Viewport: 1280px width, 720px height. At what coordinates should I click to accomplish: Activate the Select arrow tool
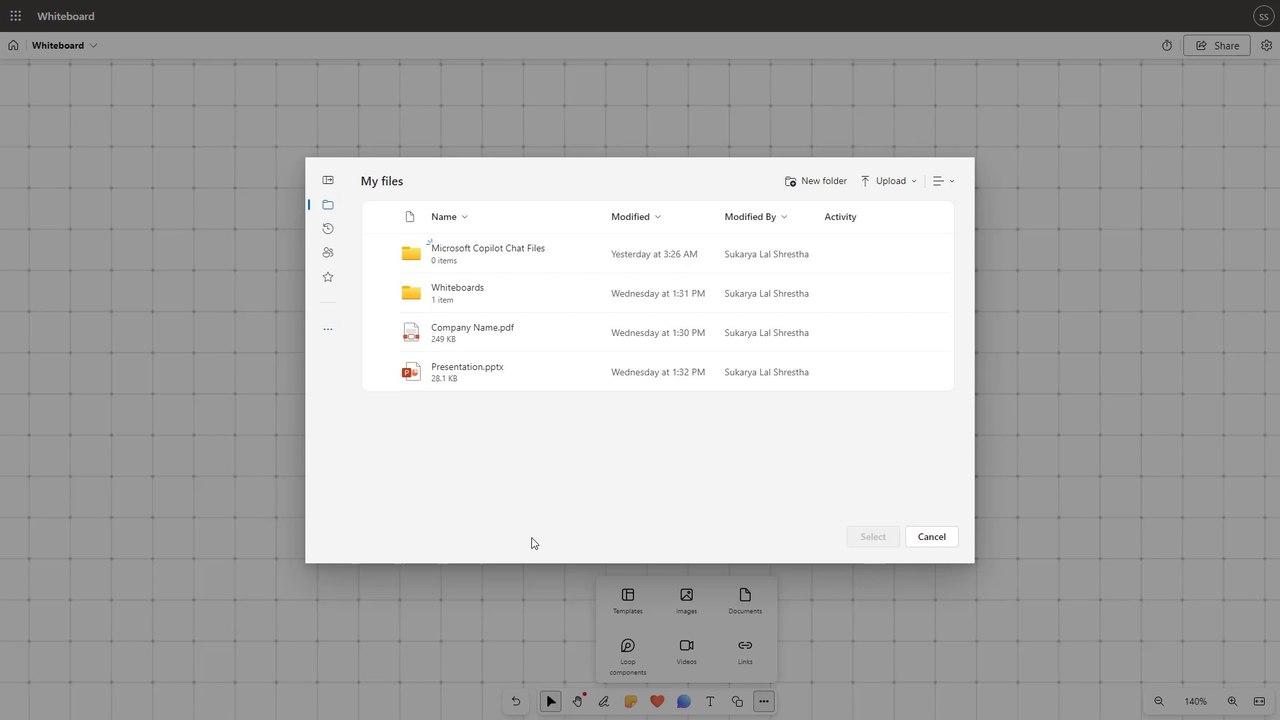tap(551, 702)
